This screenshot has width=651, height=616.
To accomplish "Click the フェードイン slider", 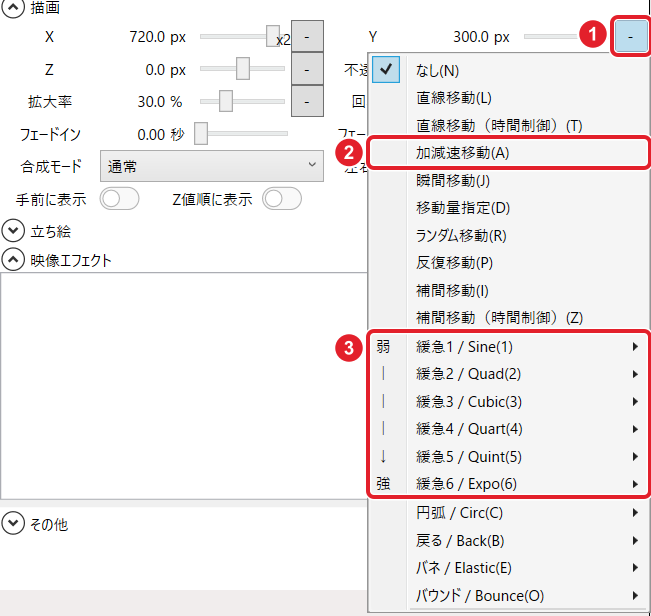I will click(x=241, y=134).
